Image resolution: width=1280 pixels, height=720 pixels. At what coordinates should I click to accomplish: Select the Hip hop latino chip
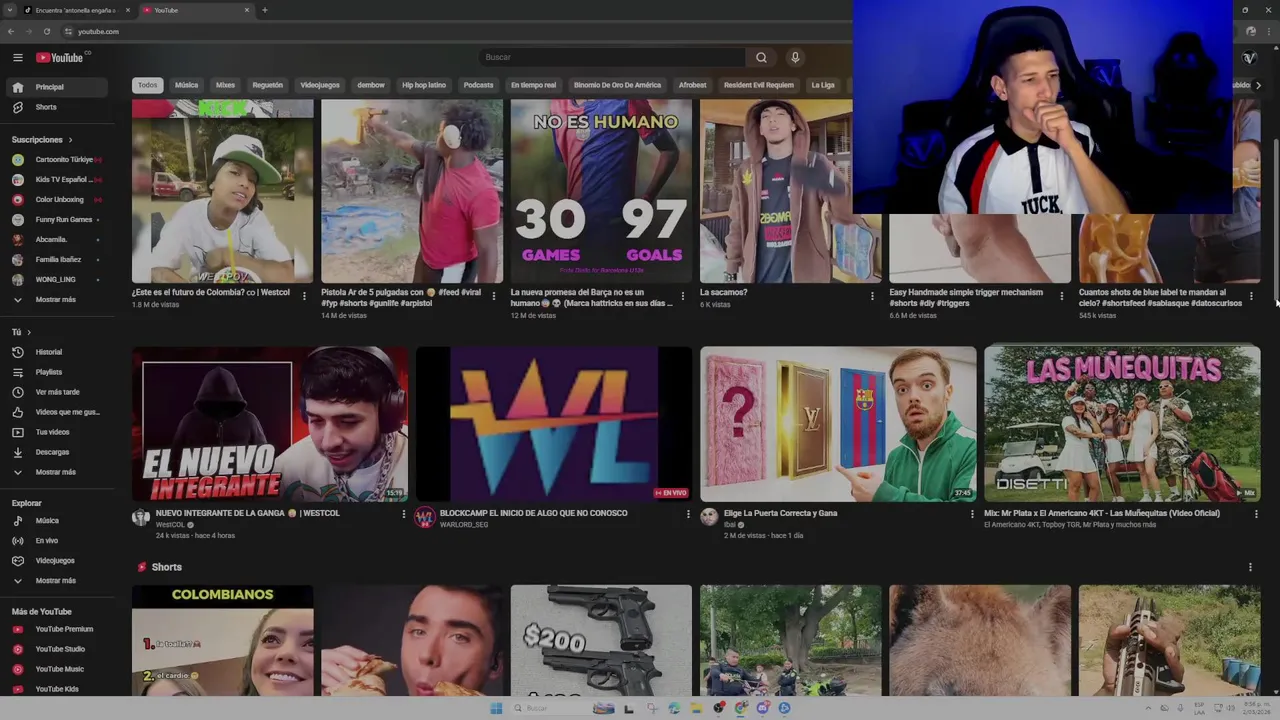click(x=424, y=85)
